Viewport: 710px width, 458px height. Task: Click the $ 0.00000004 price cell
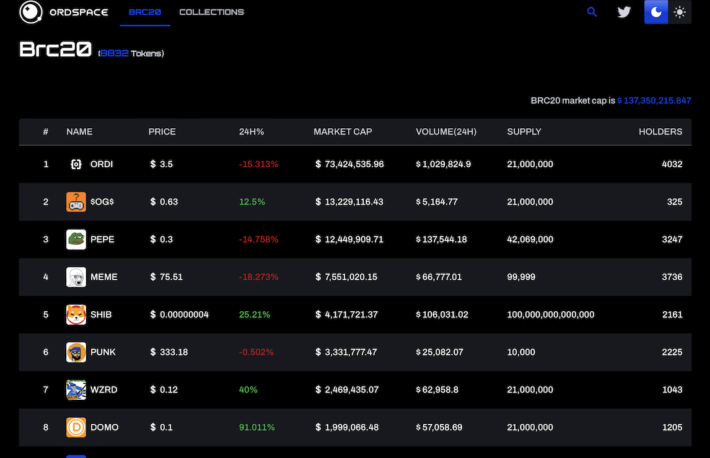(x=179, y=314)
